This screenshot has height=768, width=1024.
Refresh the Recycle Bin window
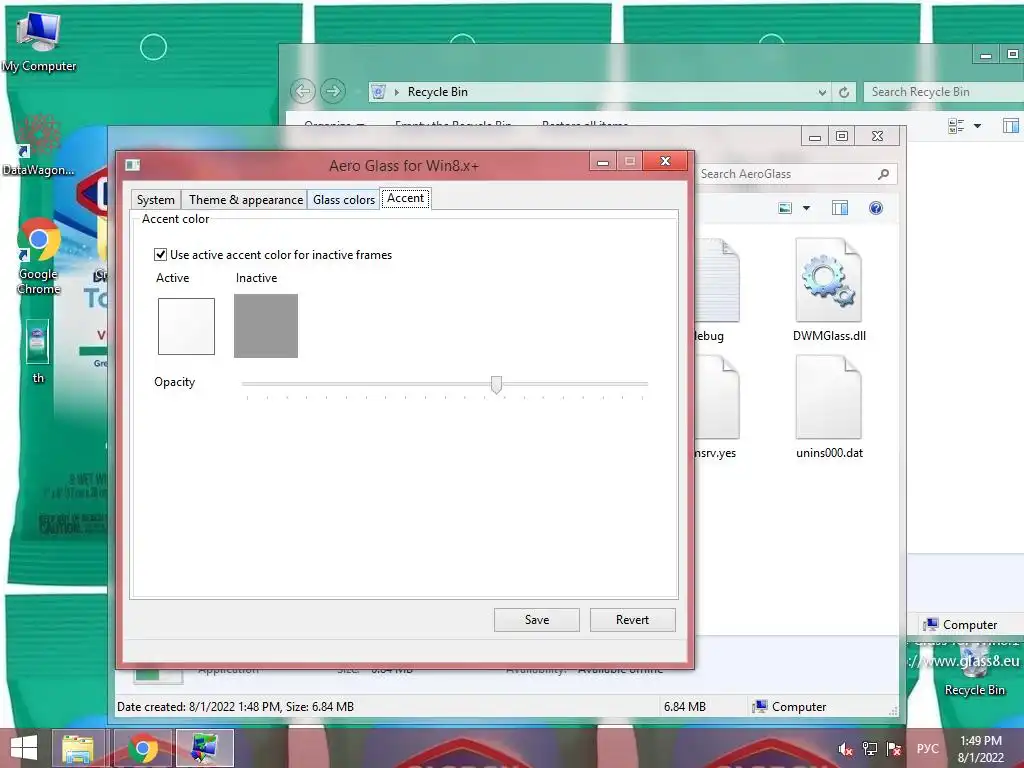coord(844,93)
